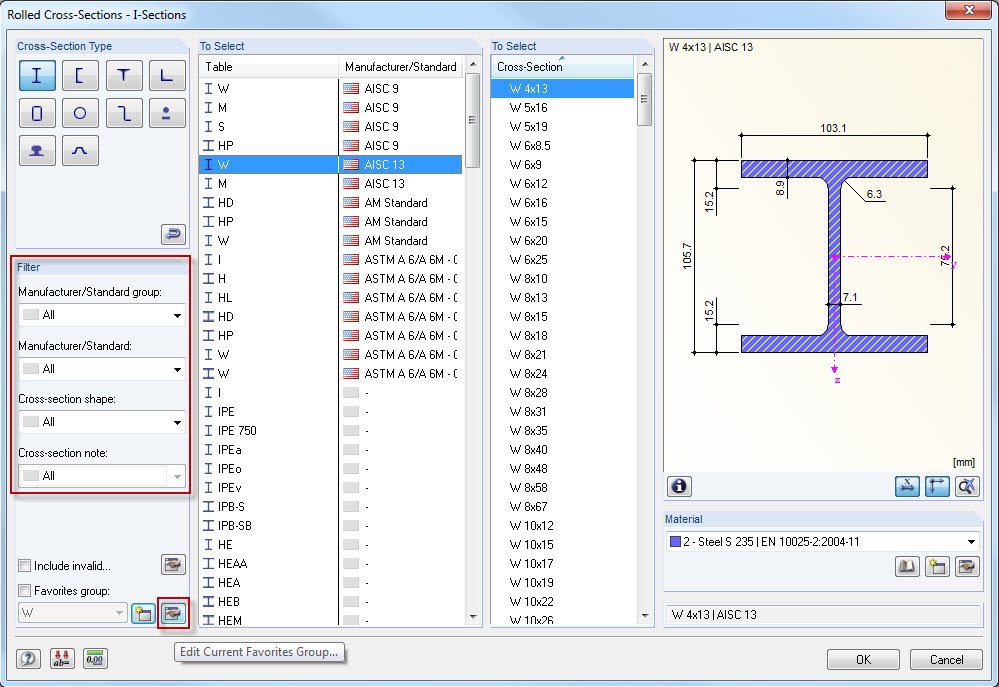Image resolution: width=999 pixels, height=687 pixels.
Task: Select cross-section W 6x25
Action: tap(563, 260)
